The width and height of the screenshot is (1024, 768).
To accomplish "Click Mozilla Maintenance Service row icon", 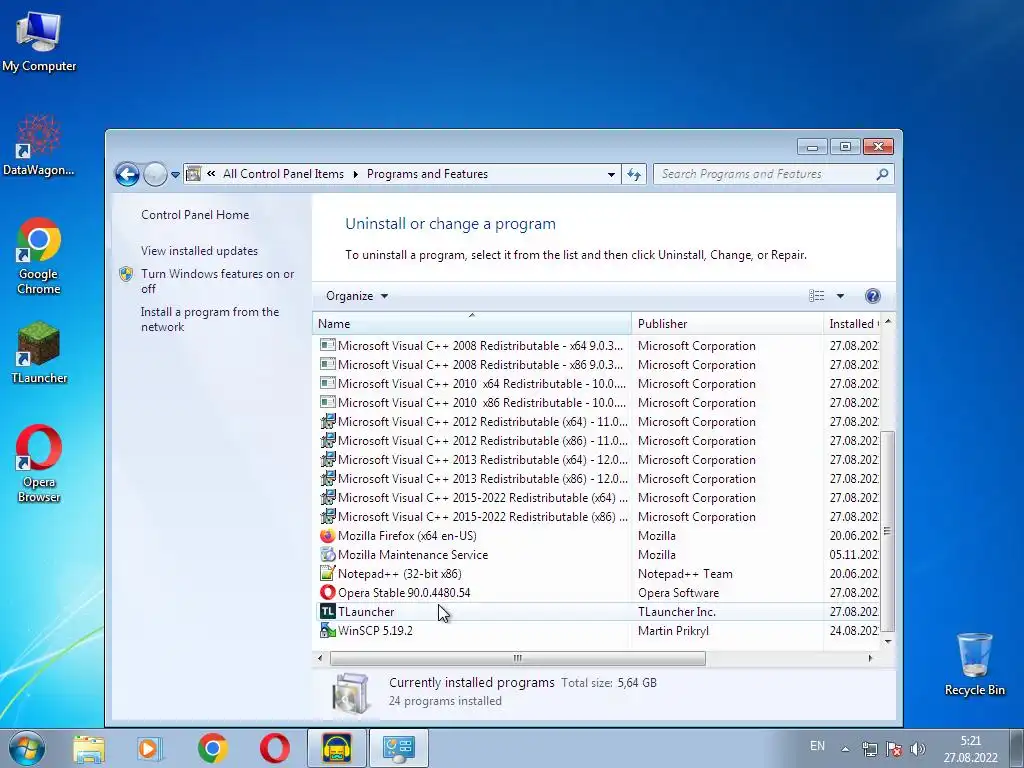I will coord(327,554).
